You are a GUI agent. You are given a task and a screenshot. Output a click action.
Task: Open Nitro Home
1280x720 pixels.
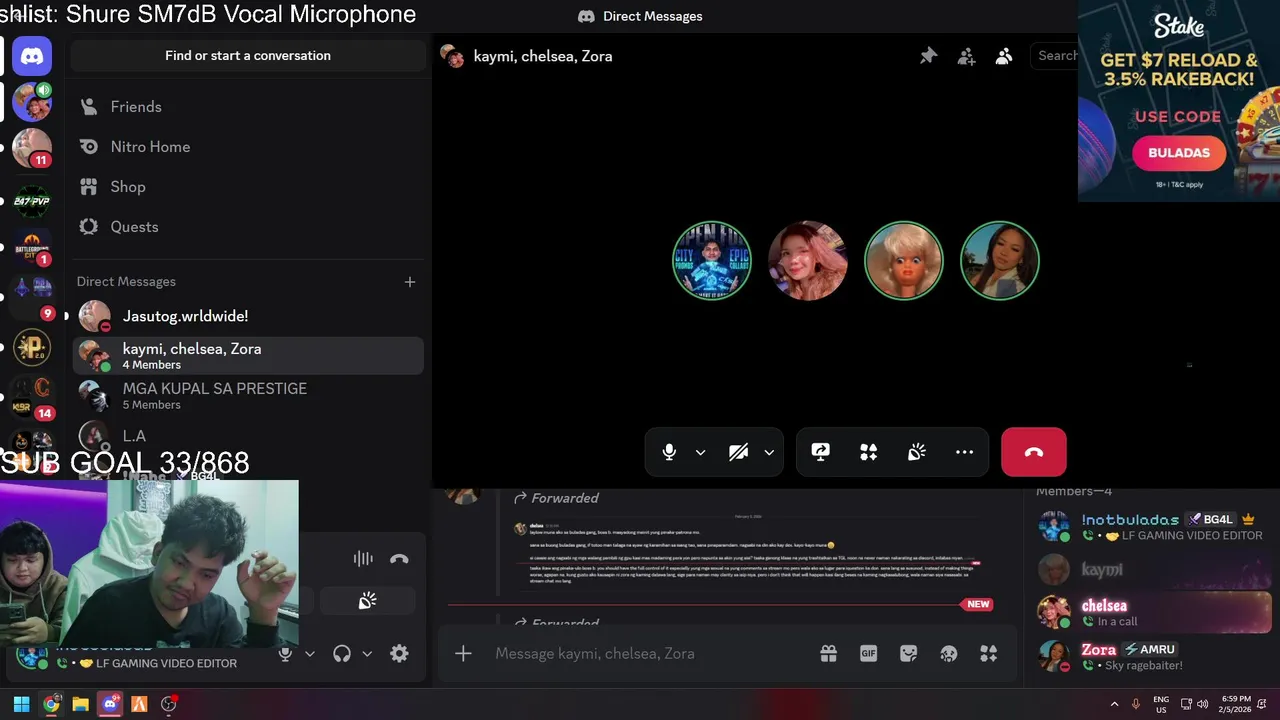[x=248, y=147]
